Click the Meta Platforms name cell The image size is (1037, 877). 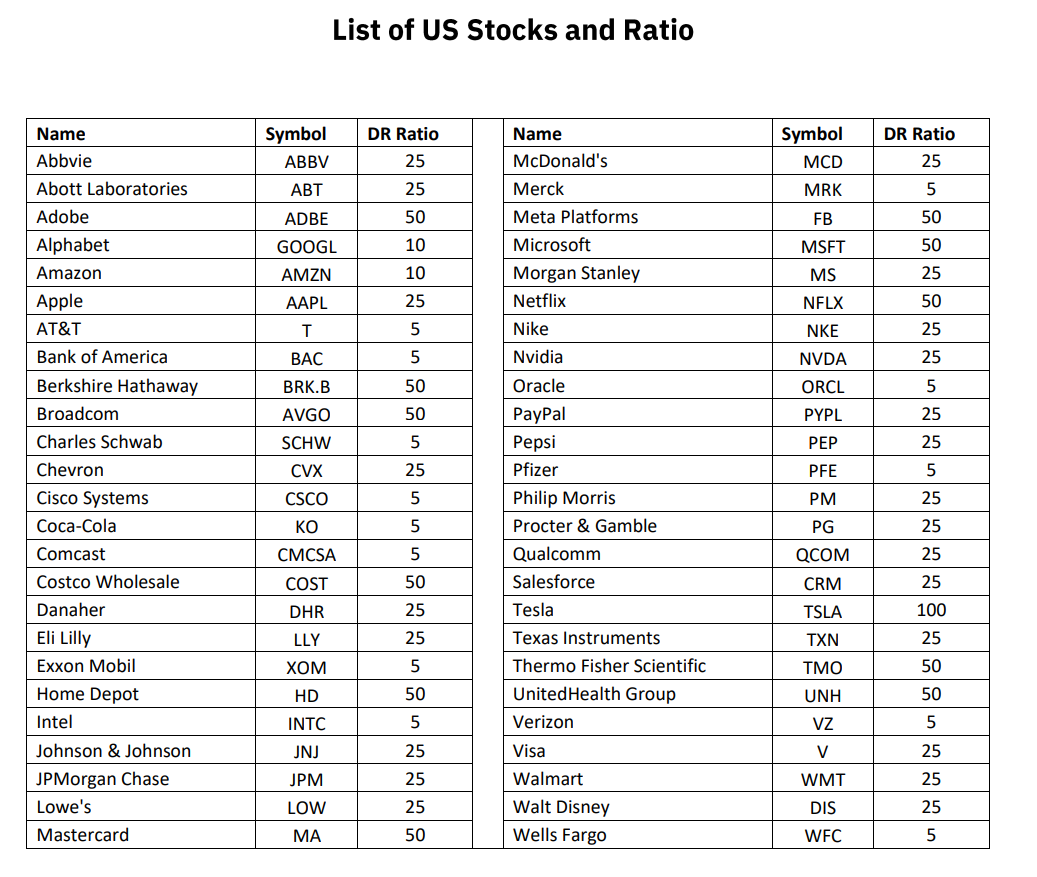(575, 217)
